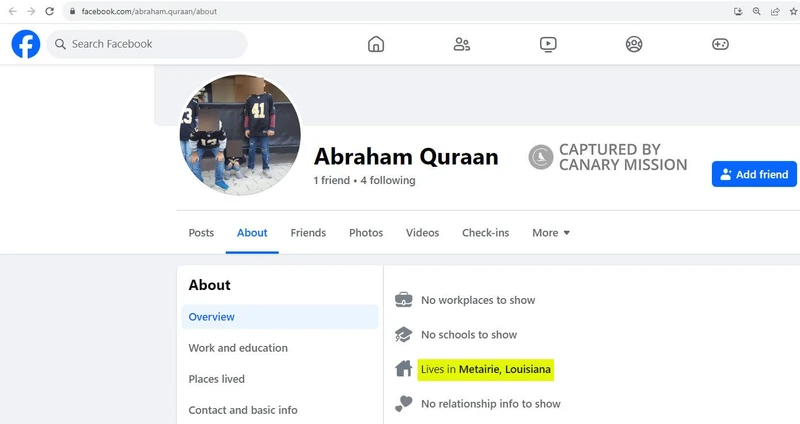Open the Photos tab
The height and width of the screenshot is (424, 800).
click(x=366, y=233)
